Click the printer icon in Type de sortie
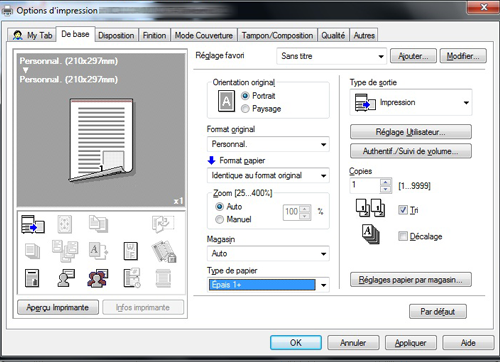This screenshot has width=500, height=362. tap(365, 103)
